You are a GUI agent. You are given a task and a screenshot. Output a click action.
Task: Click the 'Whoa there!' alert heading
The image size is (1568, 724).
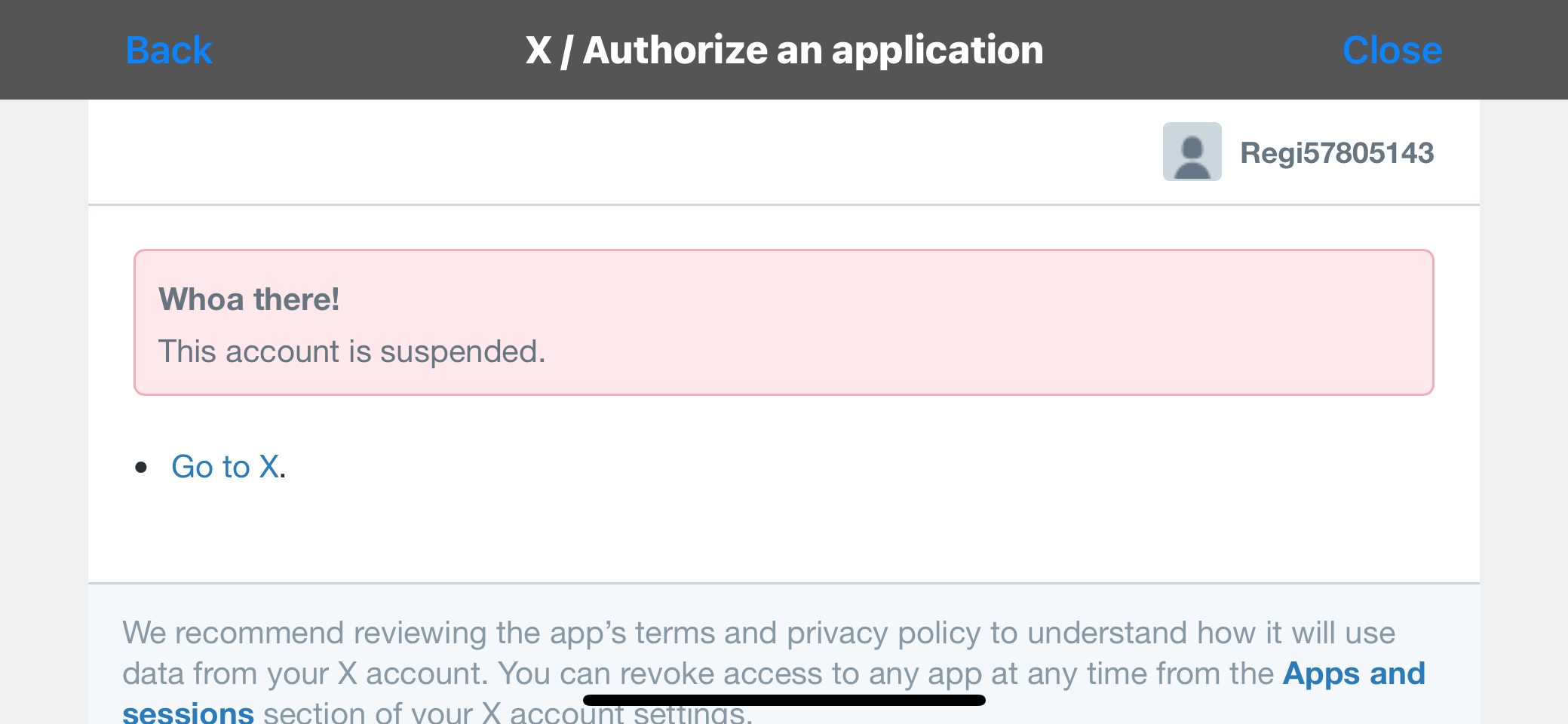pyautogui.click(x=249, y=299)
